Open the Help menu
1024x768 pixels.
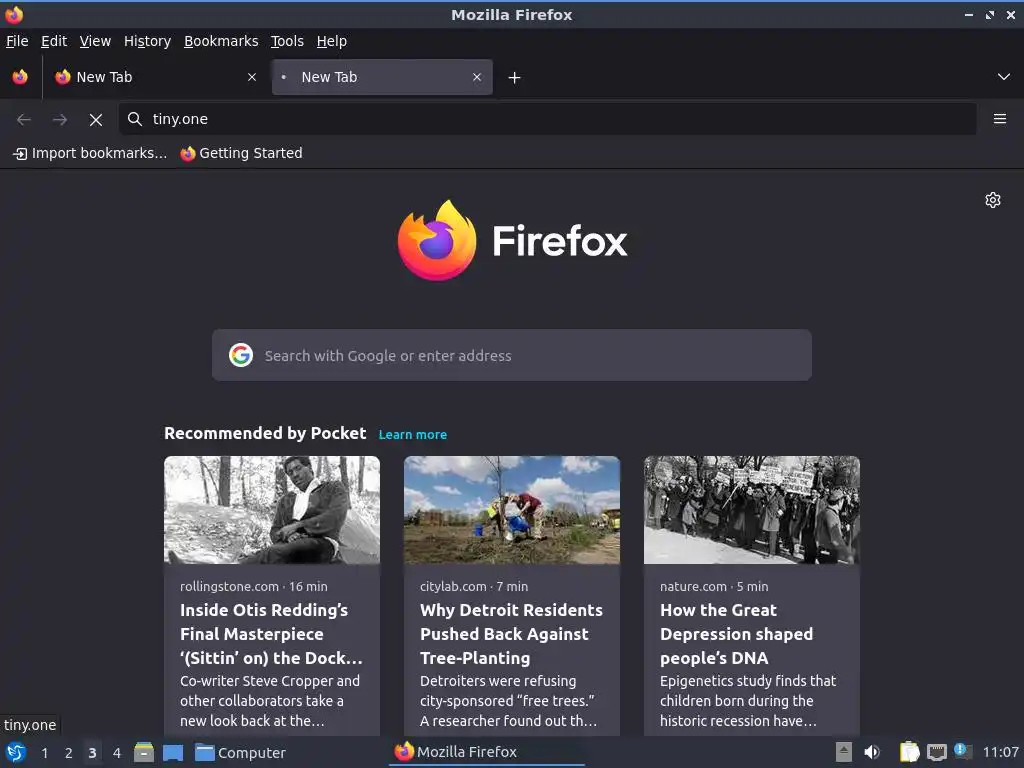click(332, 41)
